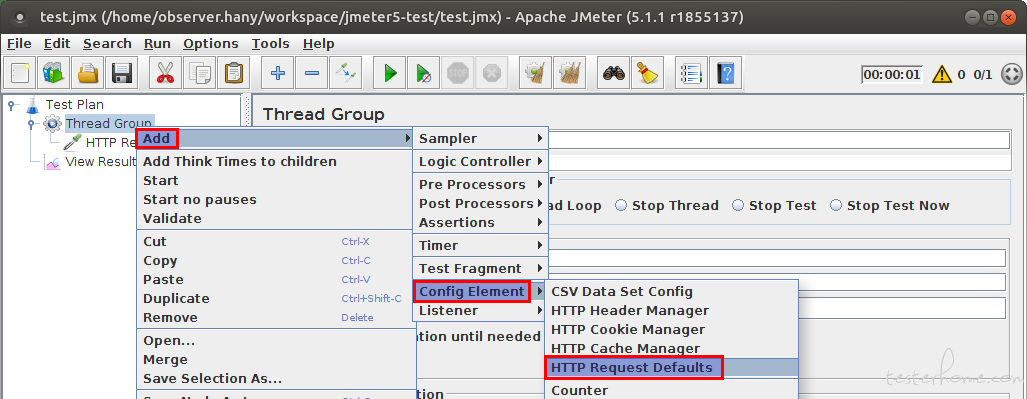Open the Function Helper list icon
This screenshot has height=399, width=1027.
coord(692,73)
